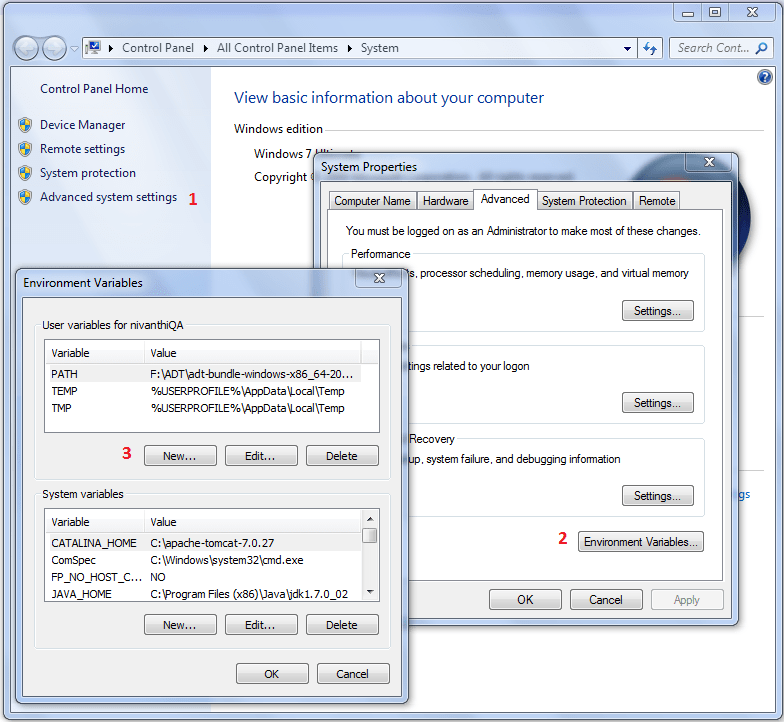
Task: Click system variables scrollbar thumb
Action: tap(370, 536)
